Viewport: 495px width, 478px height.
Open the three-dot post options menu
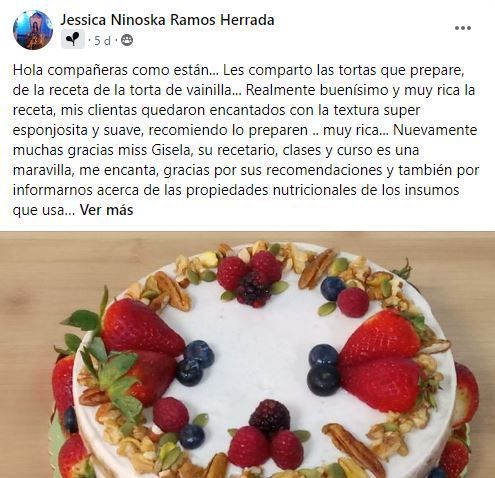pos(463,28)
